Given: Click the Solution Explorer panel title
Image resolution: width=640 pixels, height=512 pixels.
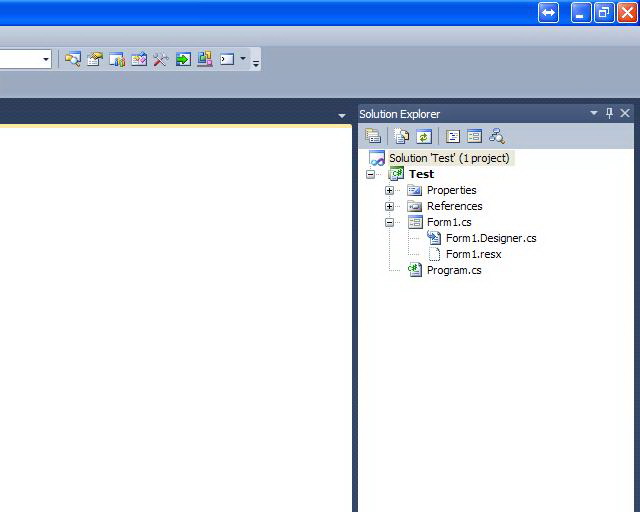Looking at the screenshot, I should click(399, 114).
